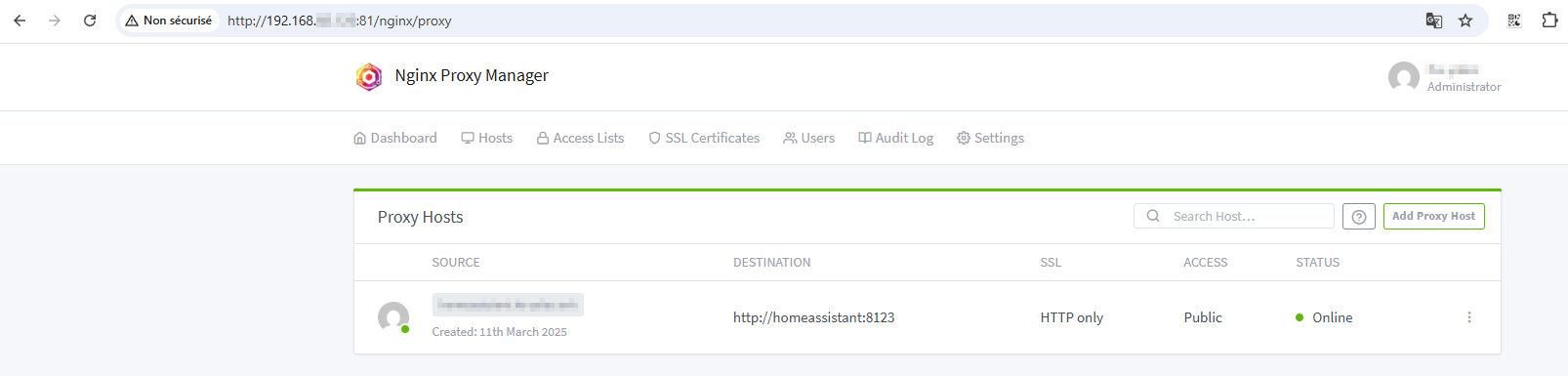Click the ACCESS column header
The height and width of the screenshot is (376, 1568).
(1206, 263)
